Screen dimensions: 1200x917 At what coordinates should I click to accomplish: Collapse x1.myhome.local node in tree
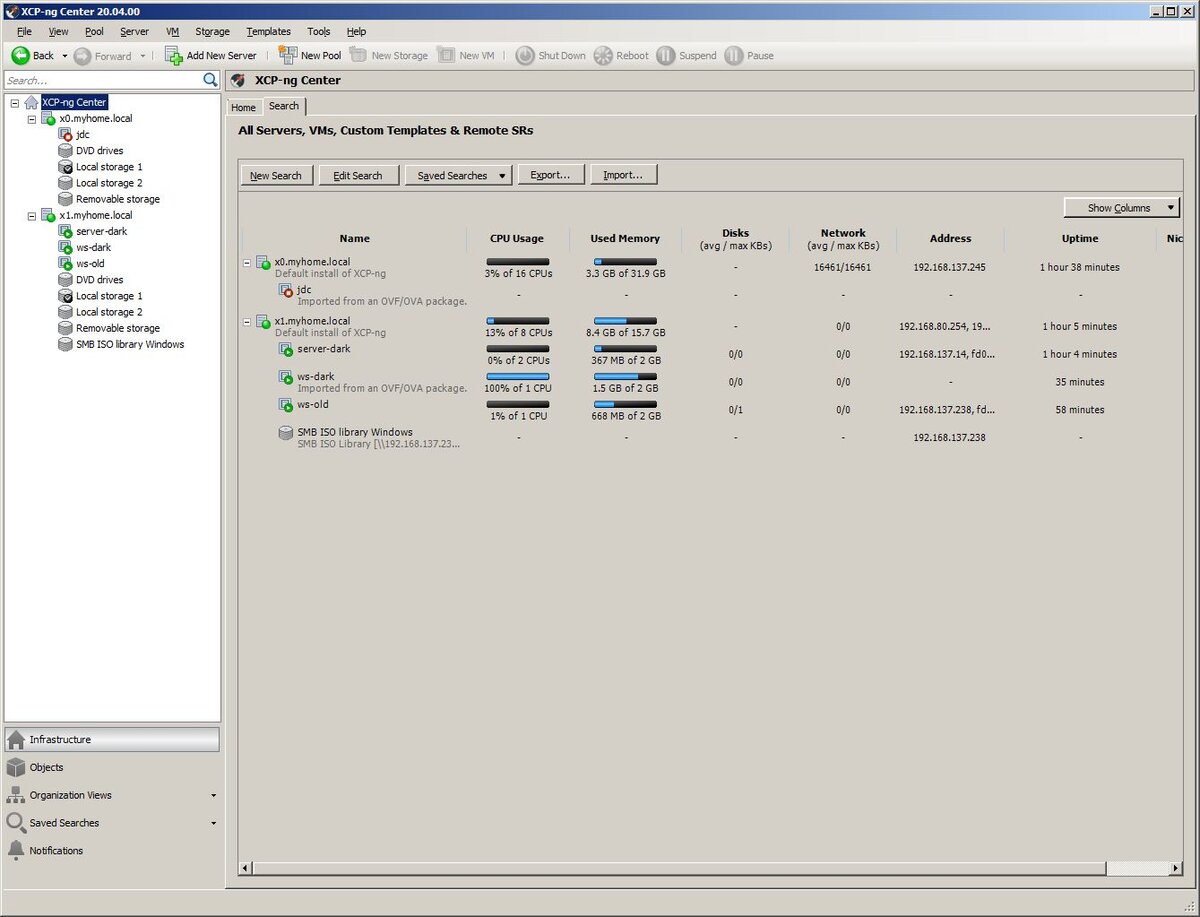(x=31, y=215)
